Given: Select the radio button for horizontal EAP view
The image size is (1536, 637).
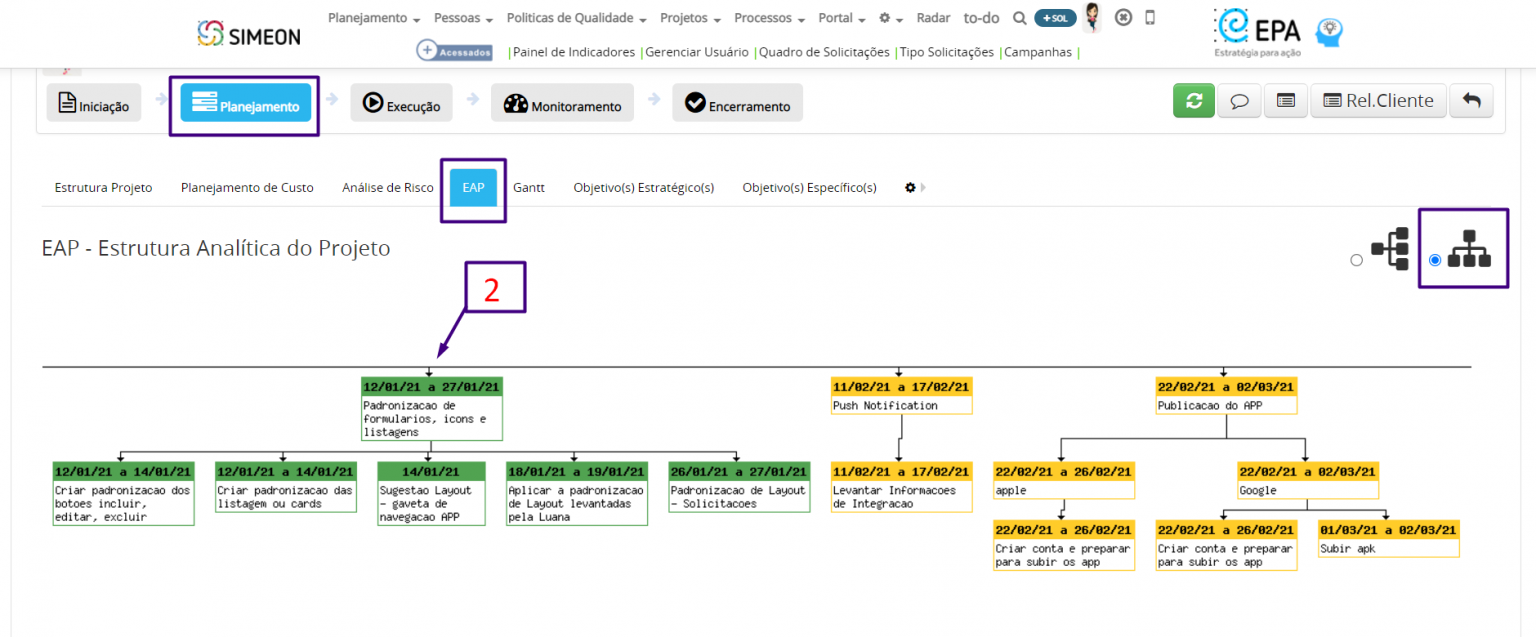Looking at the screenshot, I should click(1357, 260).
